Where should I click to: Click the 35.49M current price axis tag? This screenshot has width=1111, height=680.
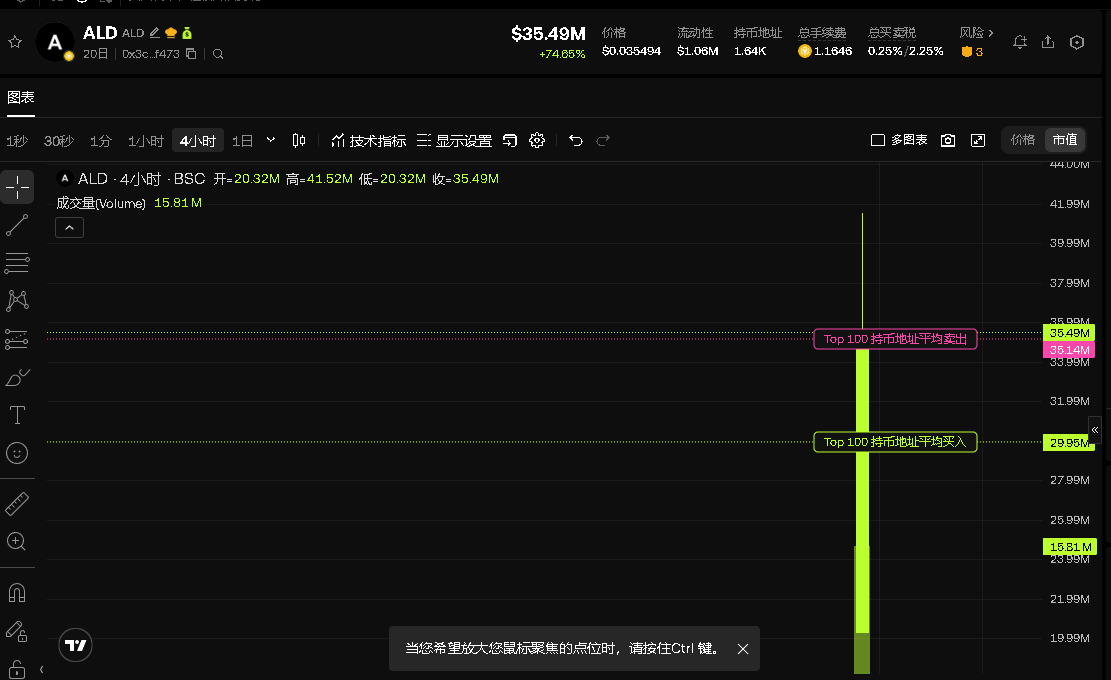pyautogui.click(x=1069, y=333)
